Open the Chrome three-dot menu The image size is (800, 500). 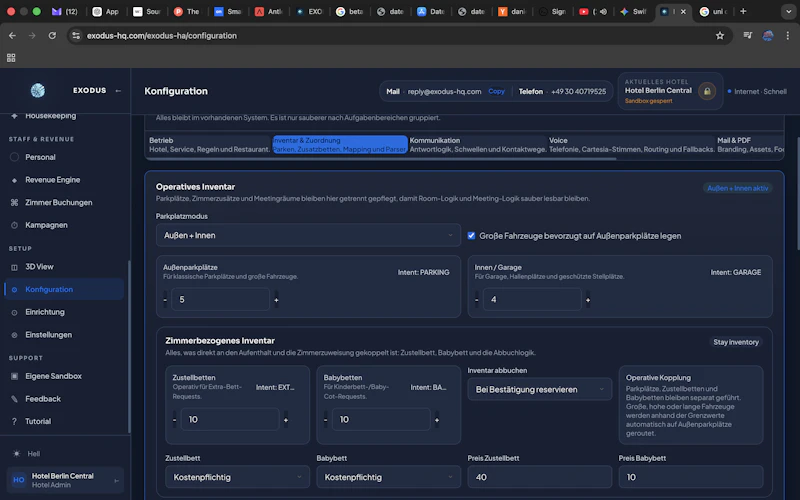tap(788, 36)
